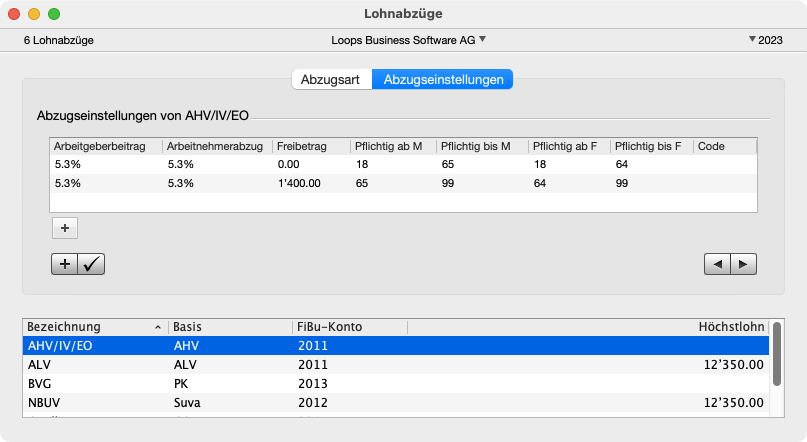Go to next record with right arrow
807x442 pixels.
tap(743, 264)
